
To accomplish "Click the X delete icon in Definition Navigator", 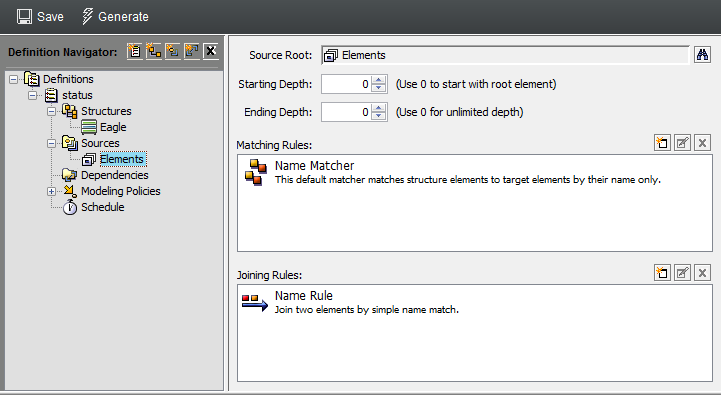I will 211,51.
